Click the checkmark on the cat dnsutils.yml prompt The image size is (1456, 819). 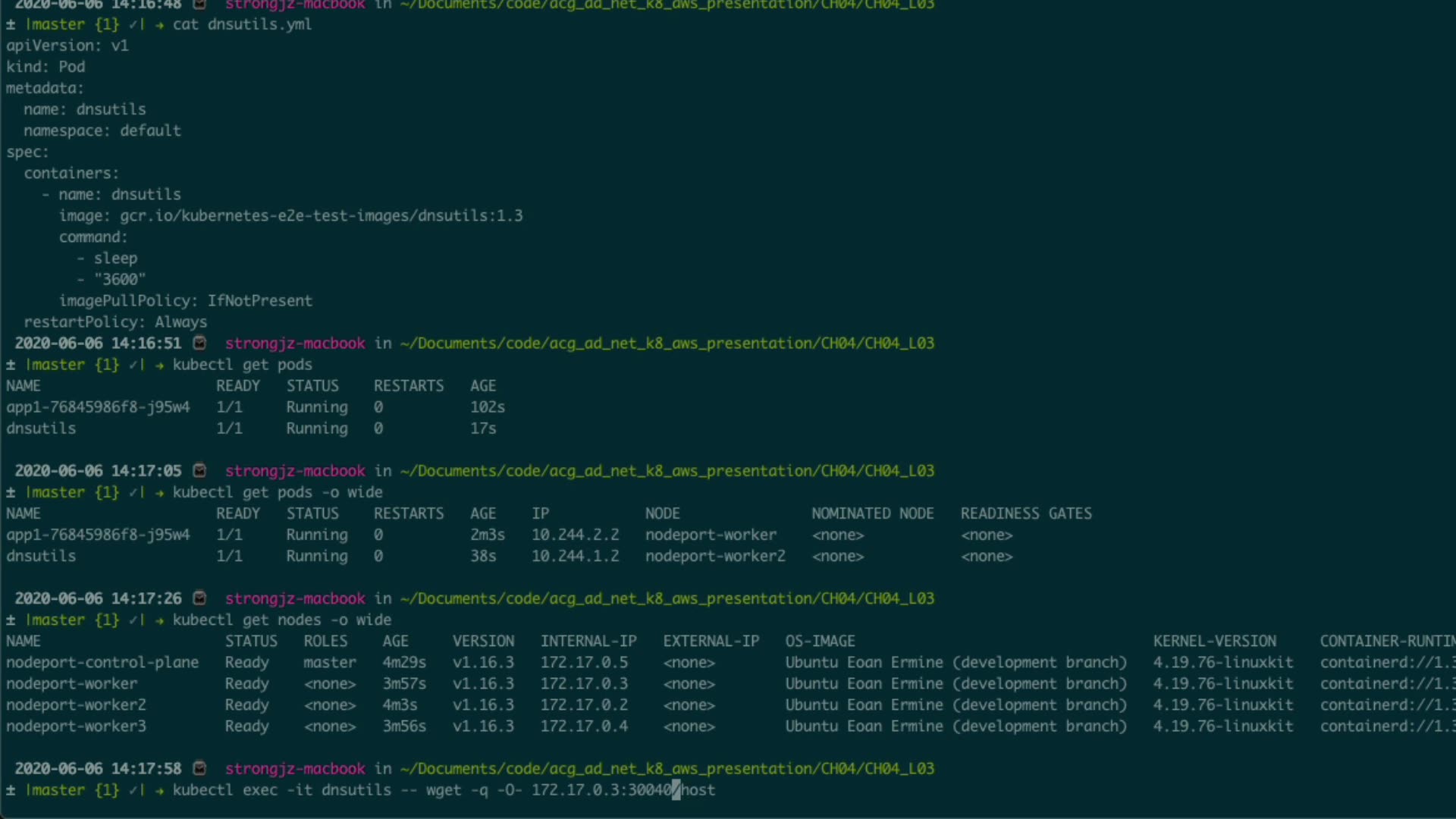click(133, 24)
